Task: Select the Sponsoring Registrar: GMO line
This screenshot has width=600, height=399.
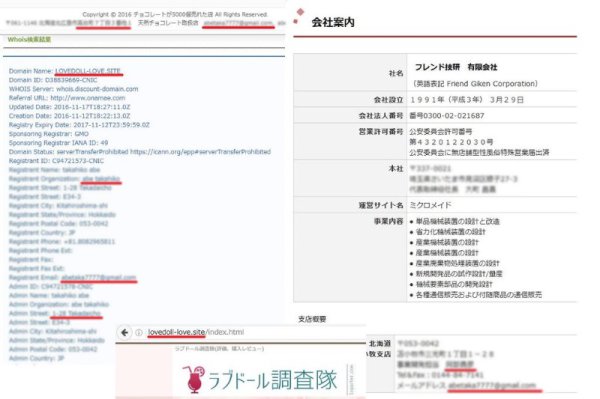Action: coord(49,134)
